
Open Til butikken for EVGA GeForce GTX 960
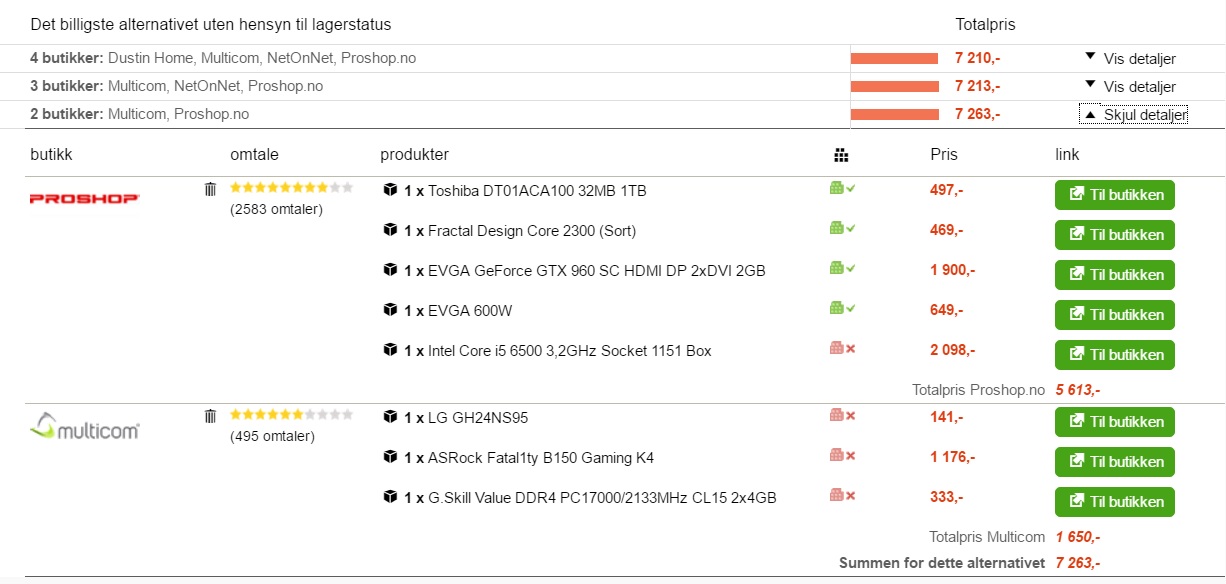[1115, 275]
